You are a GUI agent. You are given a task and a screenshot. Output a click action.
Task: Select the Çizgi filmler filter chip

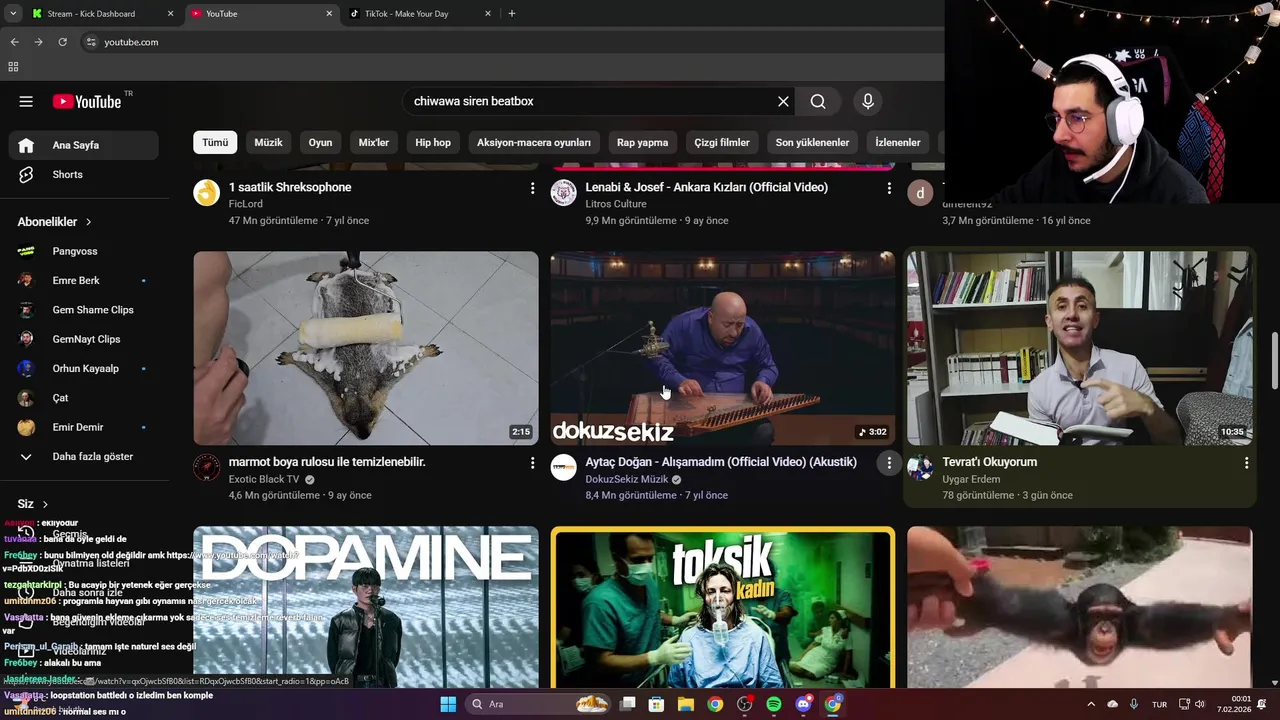(722, 142)
